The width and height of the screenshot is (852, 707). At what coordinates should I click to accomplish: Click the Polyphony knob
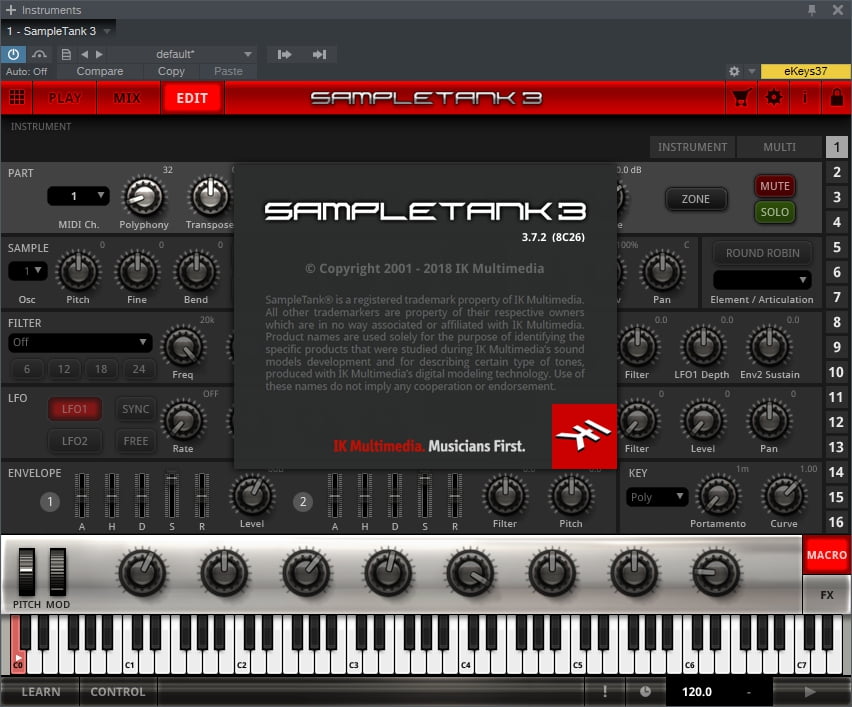144,197
